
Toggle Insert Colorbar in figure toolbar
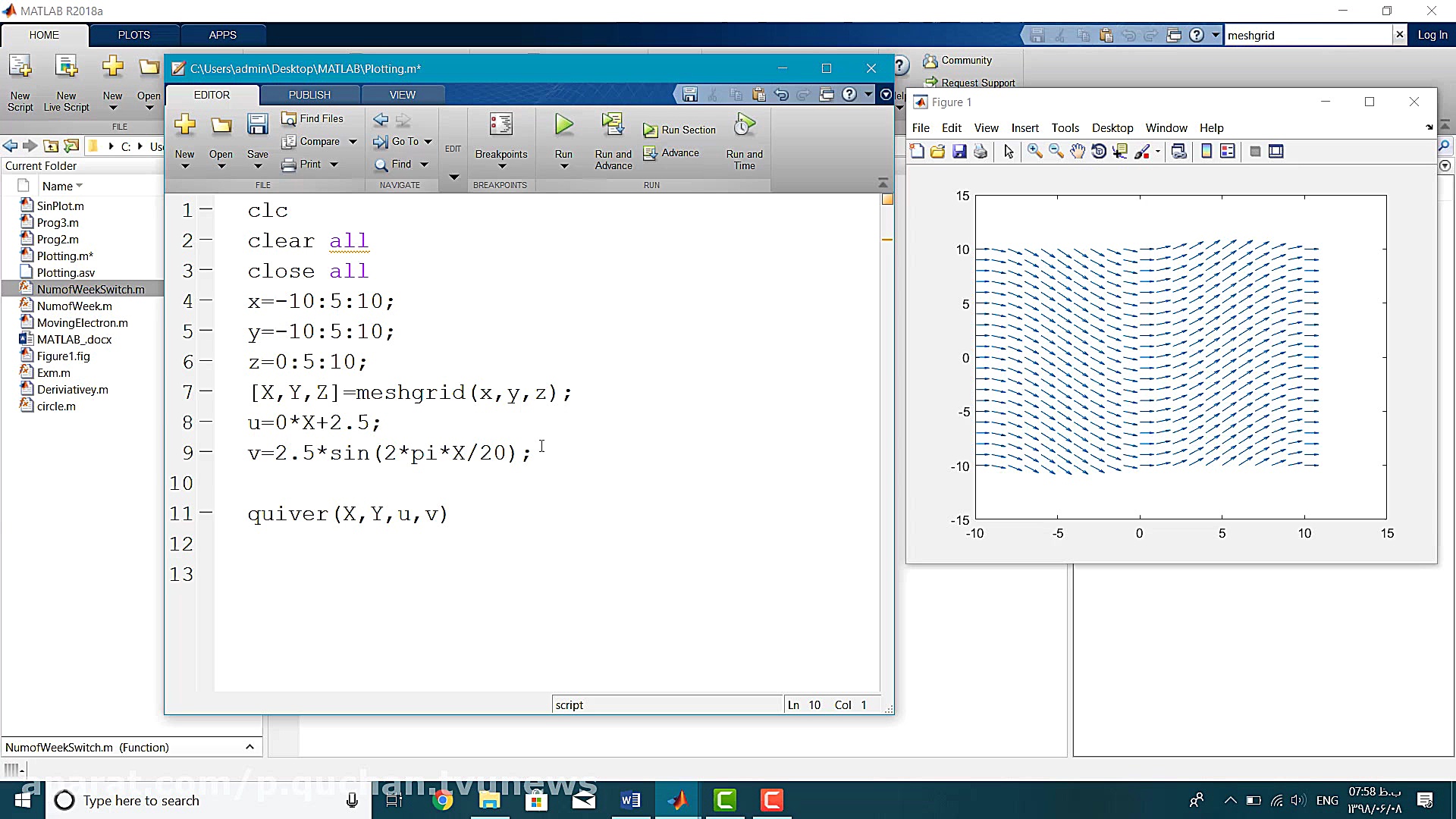click(1207, 152)
